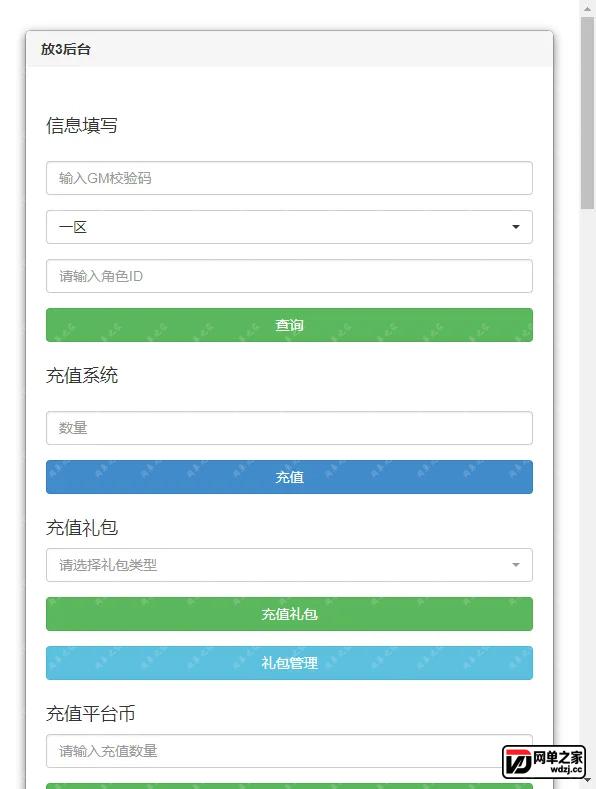Viewport: 596px width, 789px height.
Task: Click the 放3后台 panel header
Action: point(289,49)
